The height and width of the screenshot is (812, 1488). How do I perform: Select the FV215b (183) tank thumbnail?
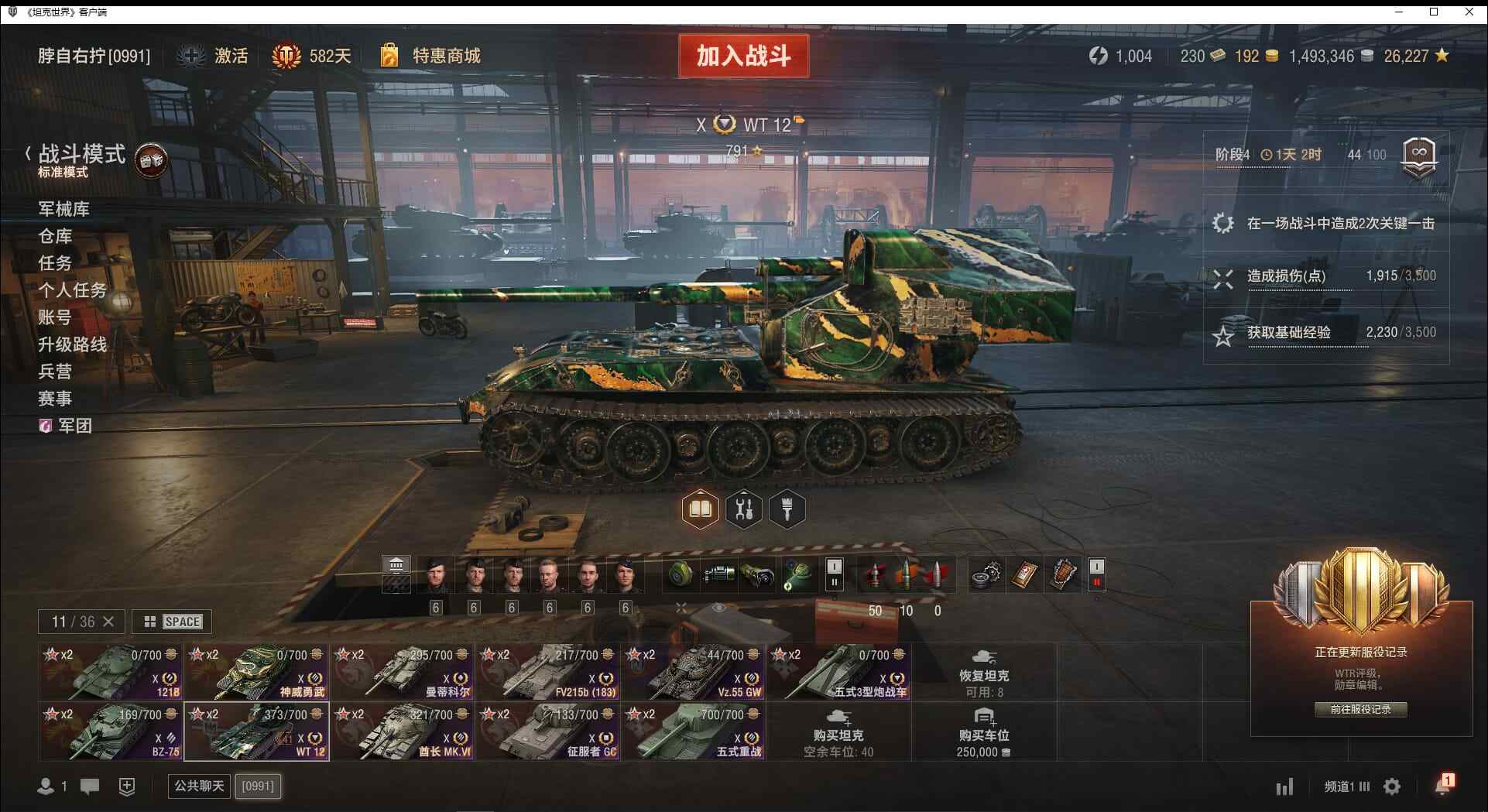(x=548, y=672)
